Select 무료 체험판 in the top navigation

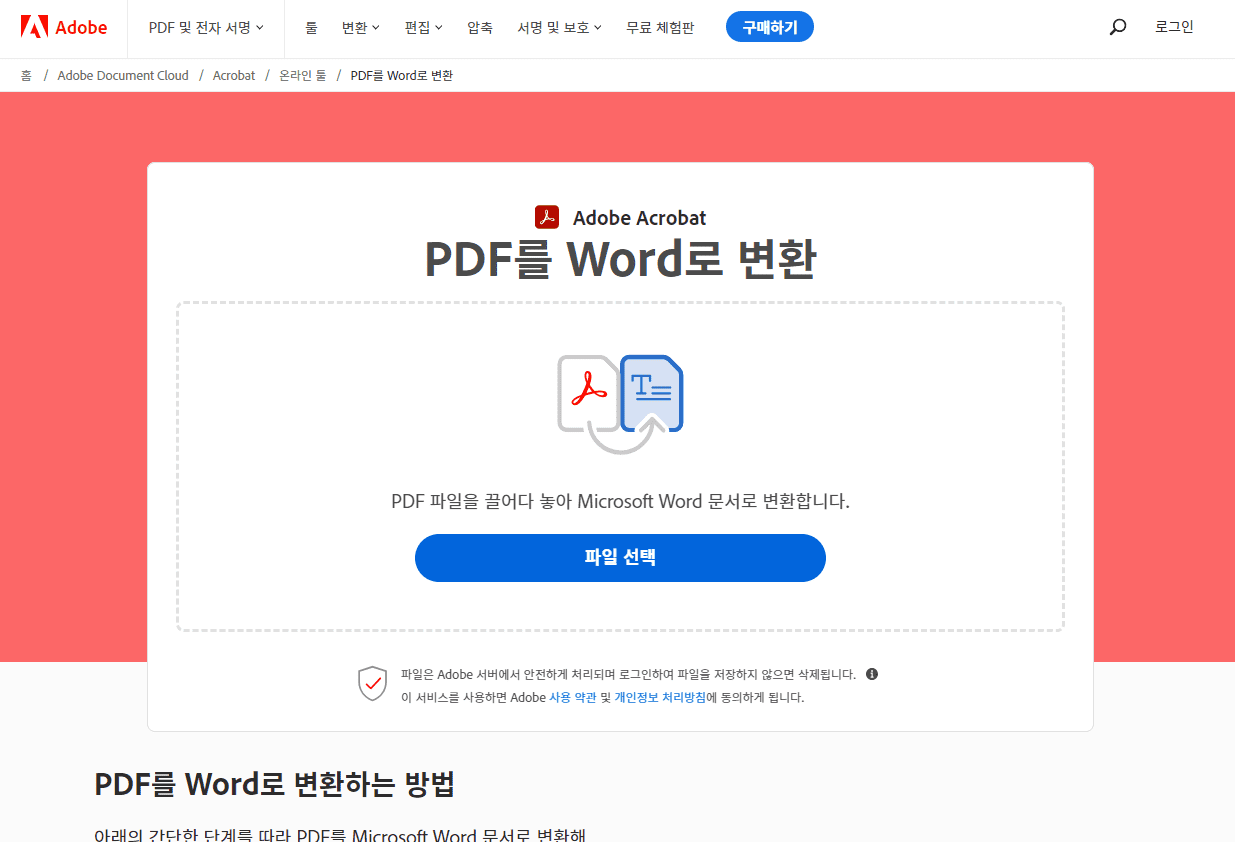tap(660, 28)
